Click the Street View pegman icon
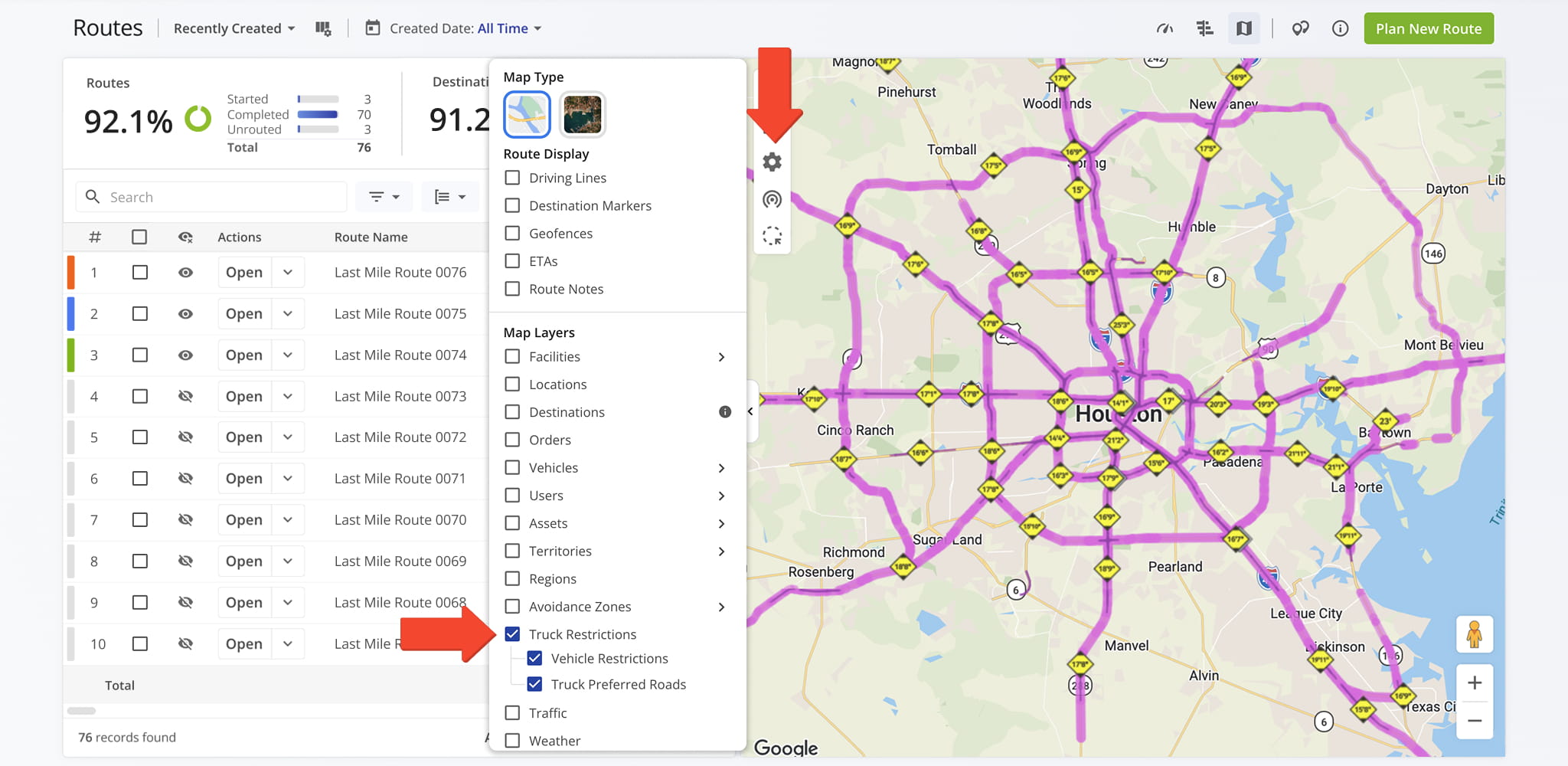This screenshot has width=1568, height=766. pyautogui.click(x=1474, y=634)
